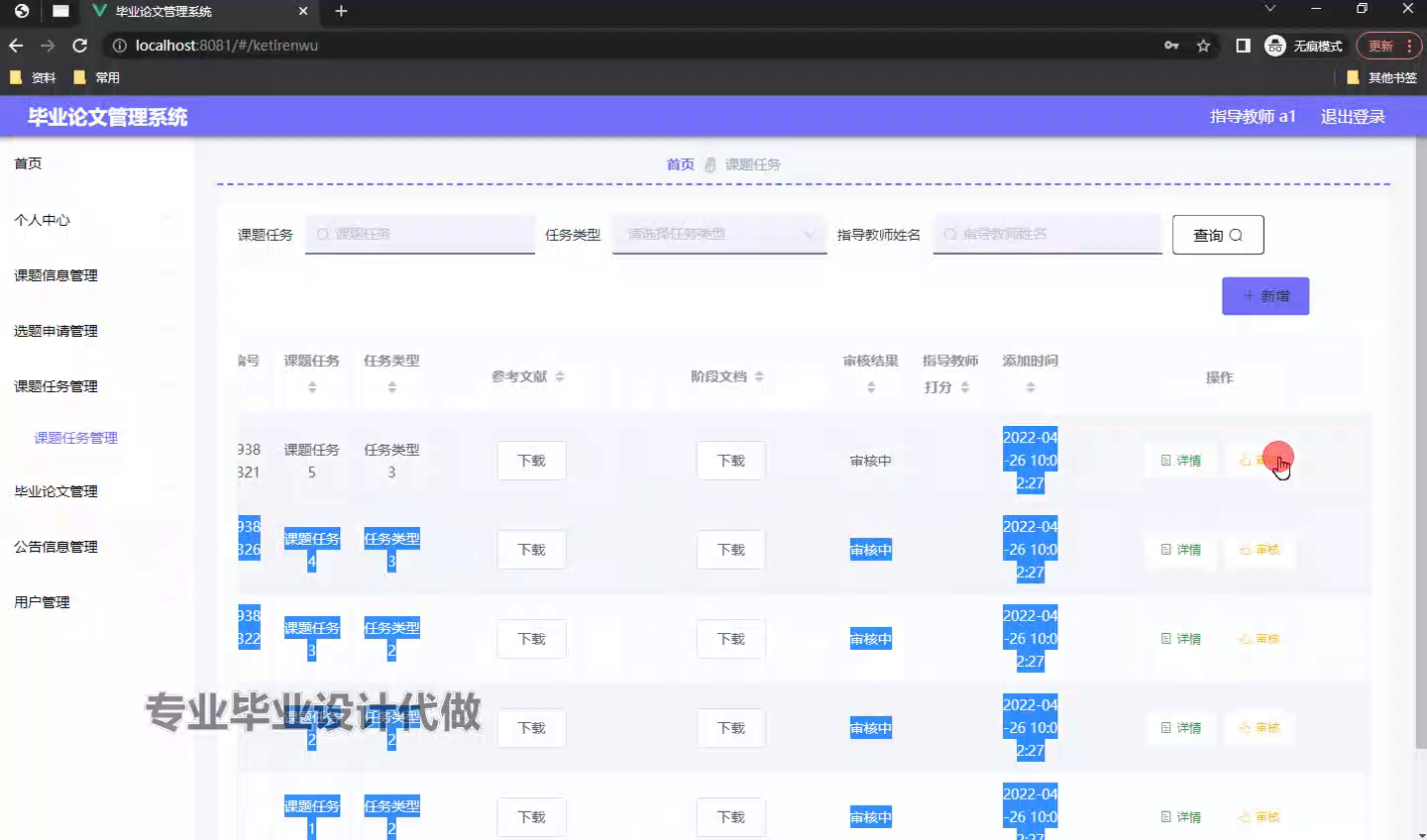Screen dimensions: 1427x840
Task: Sort by the 审核结果 column arrows
Action: pos(871,387)
